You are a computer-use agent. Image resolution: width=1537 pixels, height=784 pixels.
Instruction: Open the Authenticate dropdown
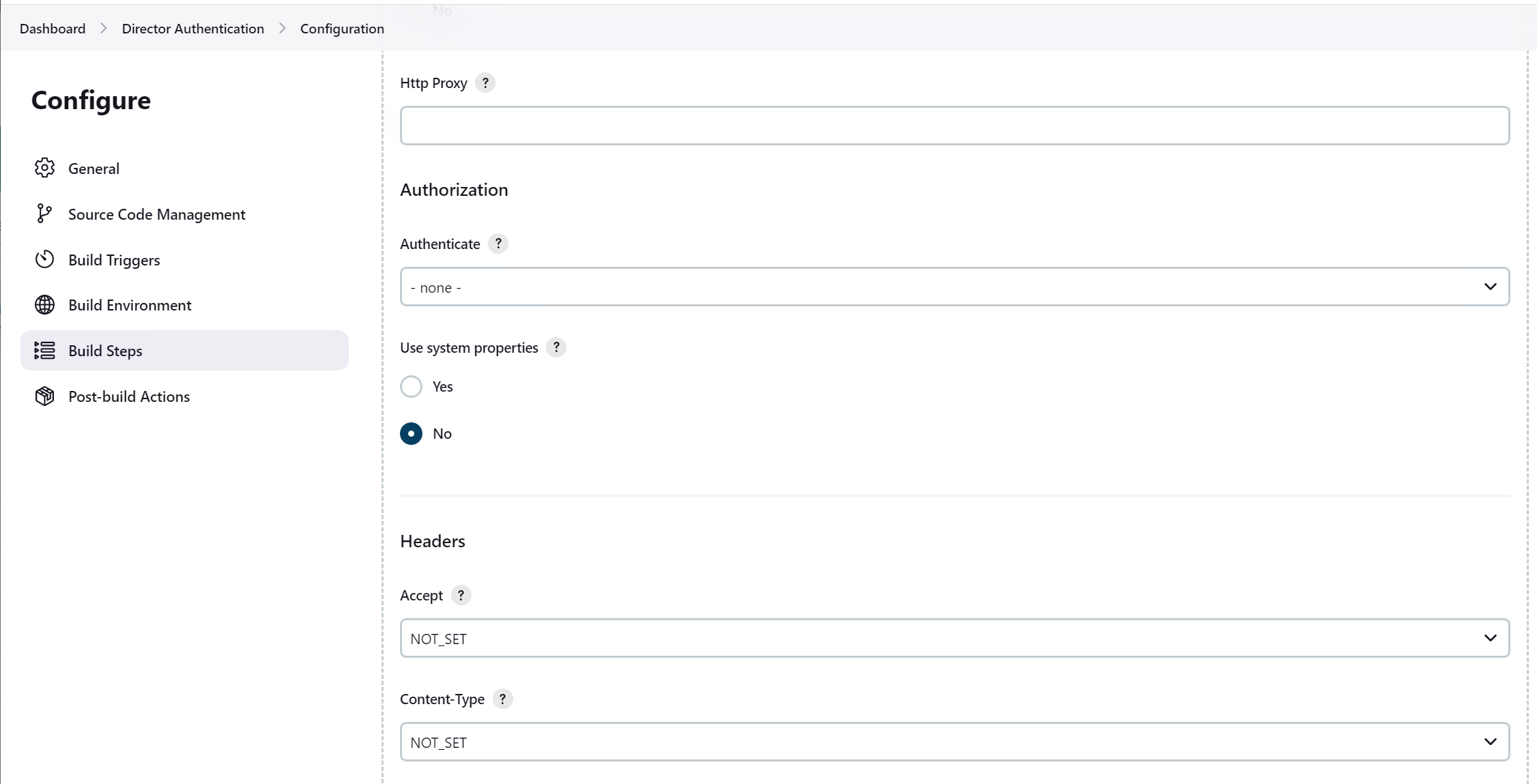pos(955,287)
